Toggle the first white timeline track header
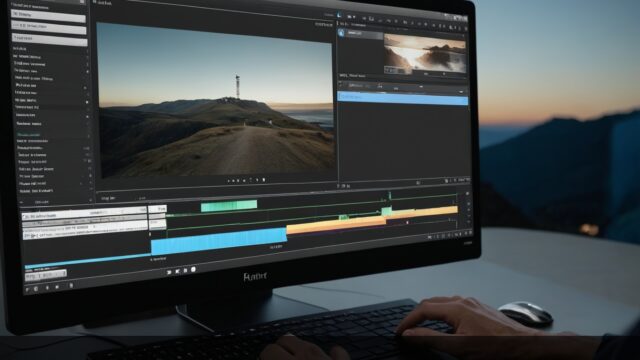The width and height of the screenshot is (640, 360). coord(84,213)
